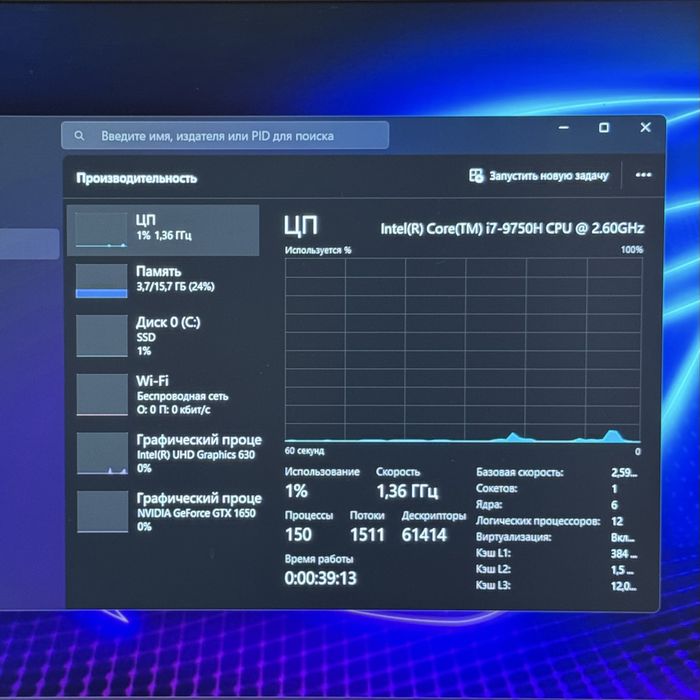
Task: Click the Базовая скорость label
Action: (x=520, y=472)
